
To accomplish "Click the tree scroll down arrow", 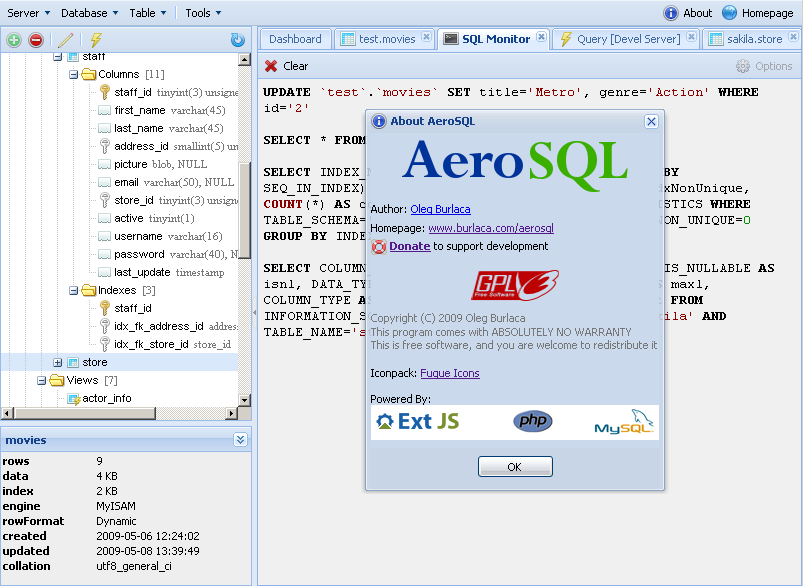I will [245, 401].
